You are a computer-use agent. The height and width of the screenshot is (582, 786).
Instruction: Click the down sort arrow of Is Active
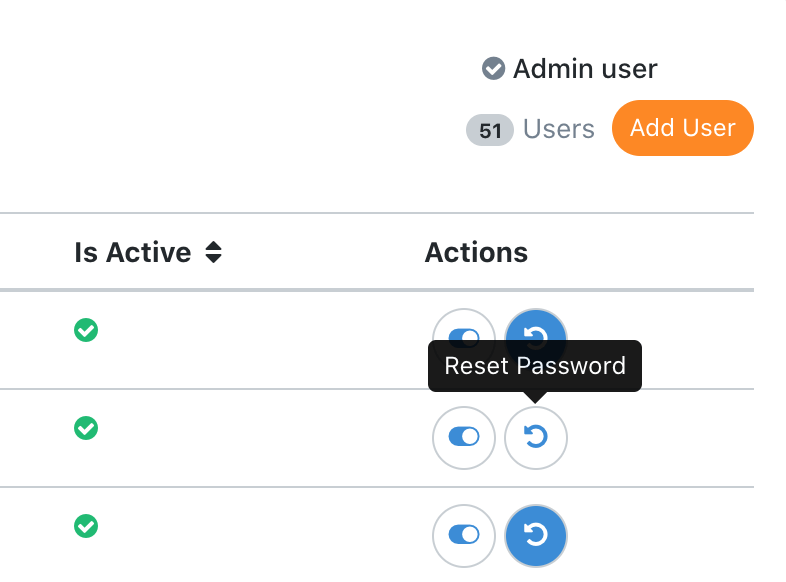[213, 259]
